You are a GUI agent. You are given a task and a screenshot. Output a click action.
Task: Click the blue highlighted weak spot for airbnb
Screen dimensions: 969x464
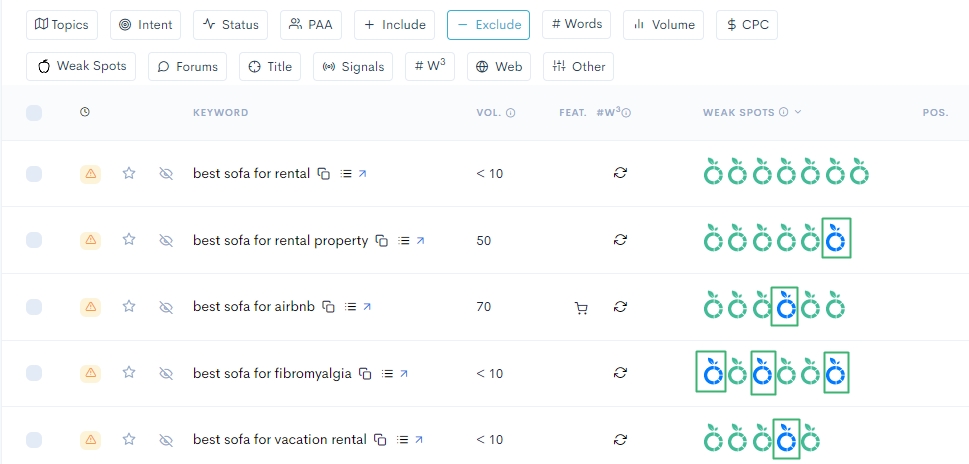click(785, 304)
